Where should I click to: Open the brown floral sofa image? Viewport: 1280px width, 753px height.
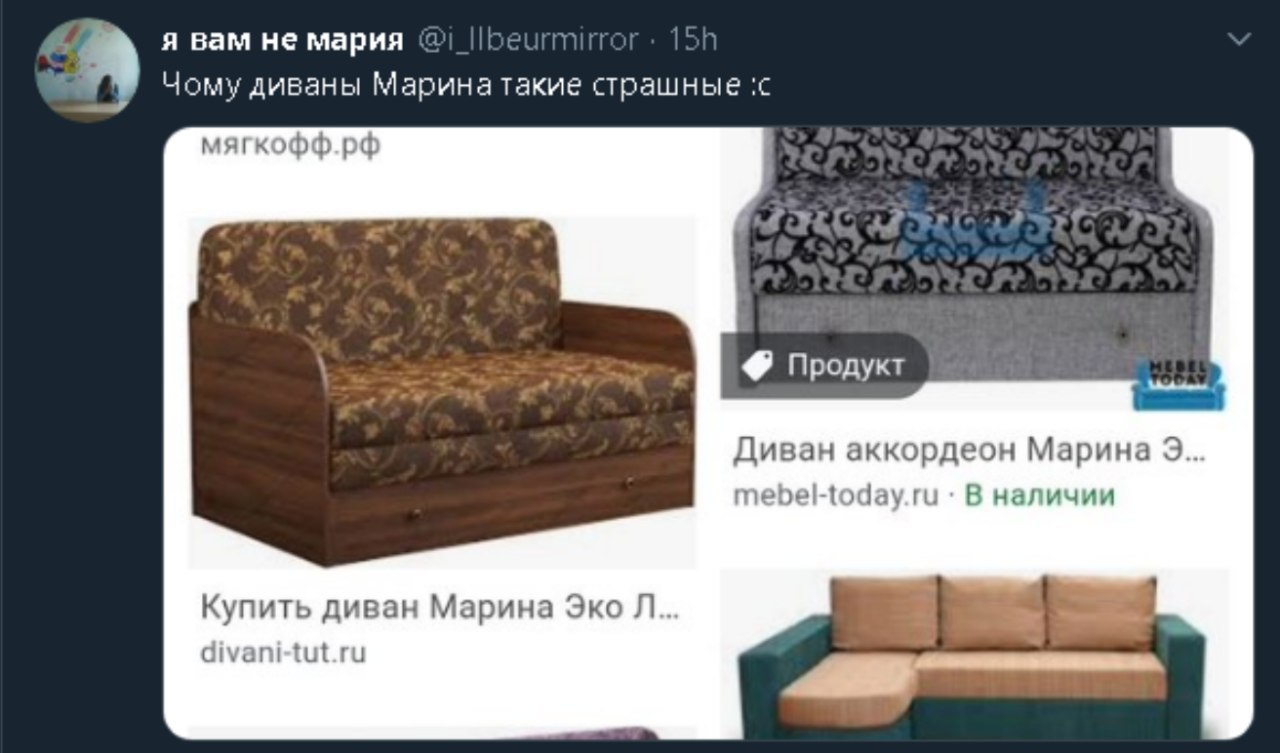click(x=442, y=392)
